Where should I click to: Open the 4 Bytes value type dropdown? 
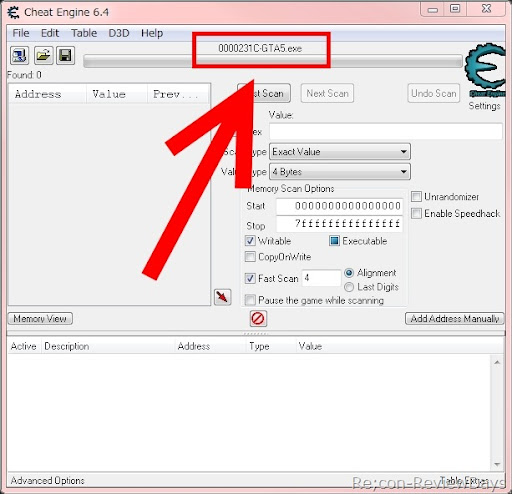[x=340, y=172]
